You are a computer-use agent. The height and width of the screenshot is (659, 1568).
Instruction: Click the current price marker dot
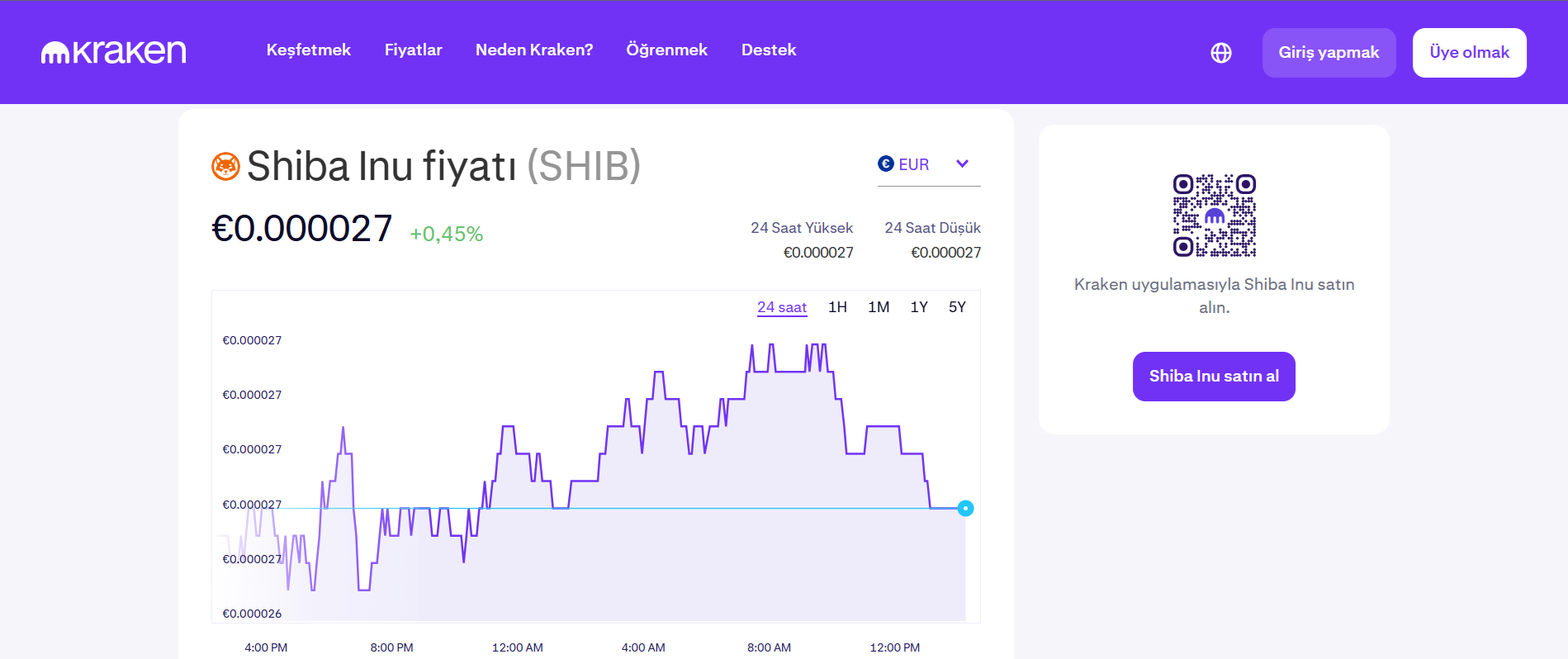point(965,509)
